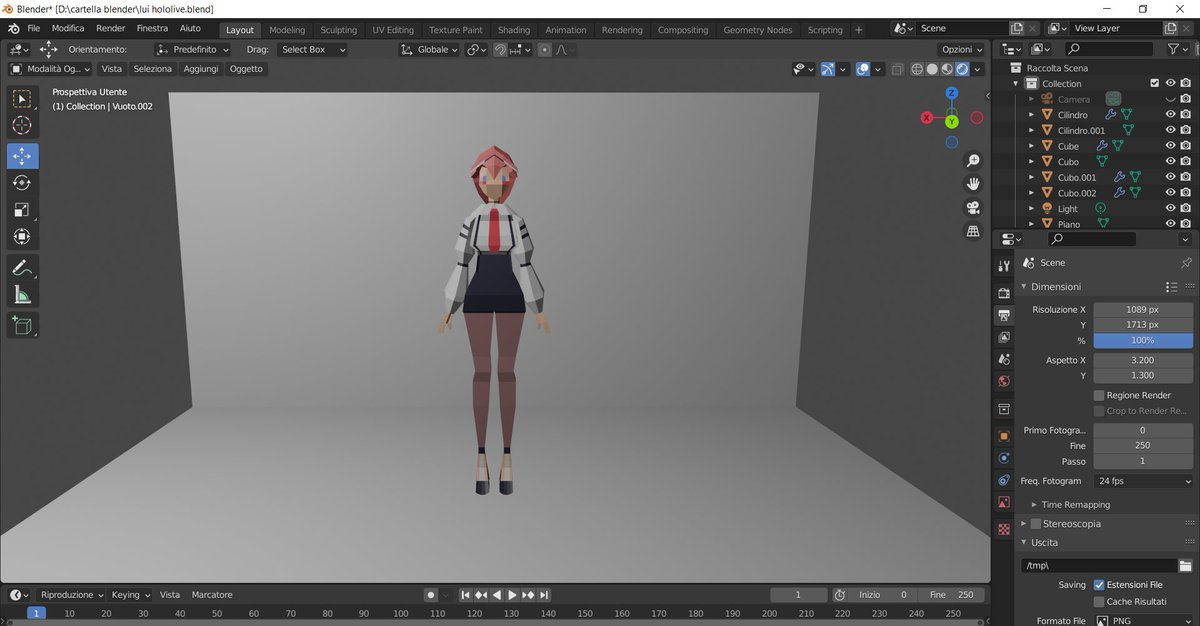Enable wireframe viewport shading
1200x626 pixels.
918,69
